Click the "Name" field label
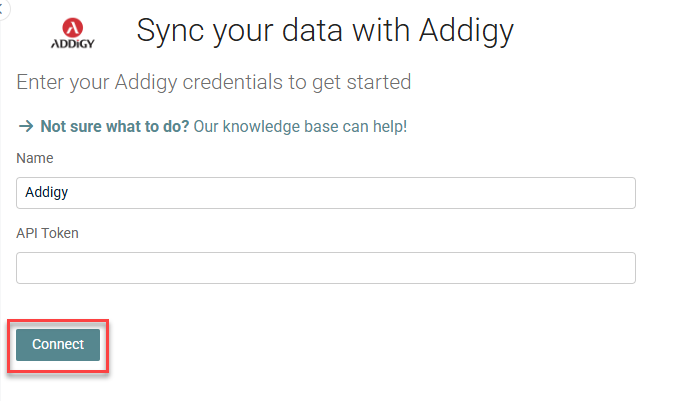Image resolution: width=691 pixels, height=401 pixels. [x=35, y=158]
